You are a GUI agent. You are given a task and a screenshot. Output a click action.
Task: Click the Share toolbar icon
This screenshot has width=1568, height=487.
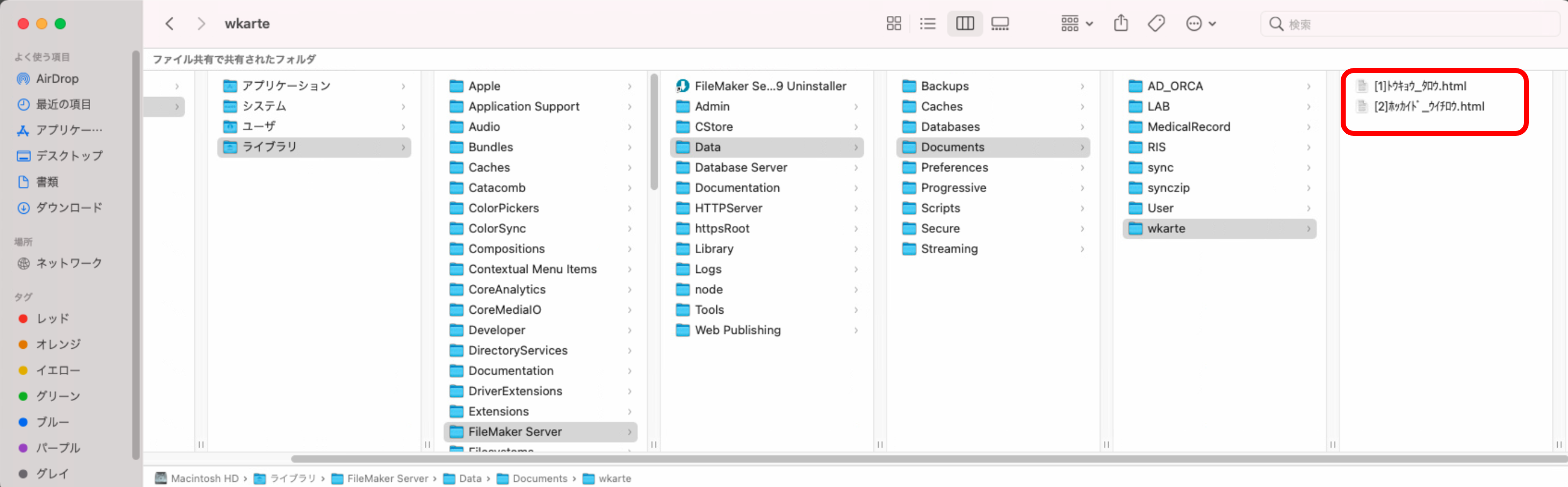1121,24
